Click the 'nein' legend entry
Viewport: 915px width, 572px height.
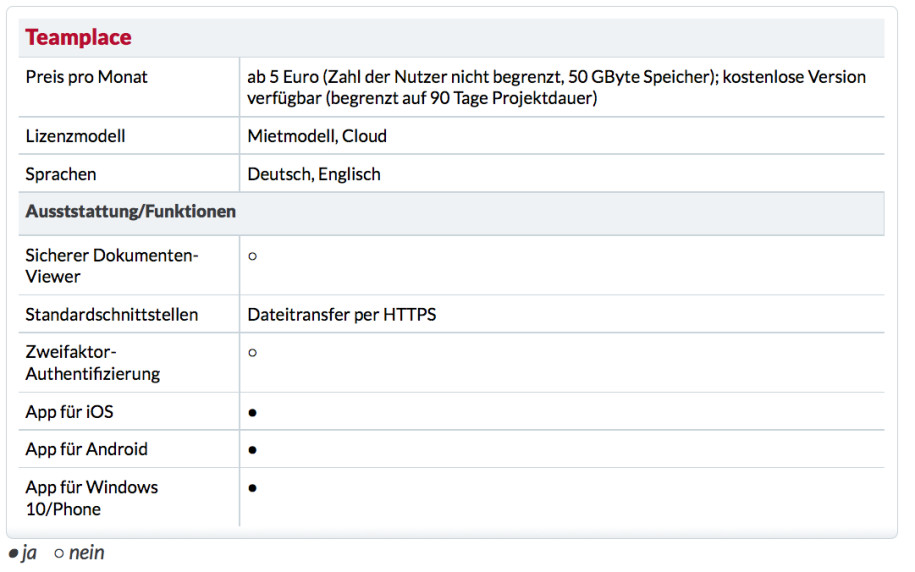(79, 553)
